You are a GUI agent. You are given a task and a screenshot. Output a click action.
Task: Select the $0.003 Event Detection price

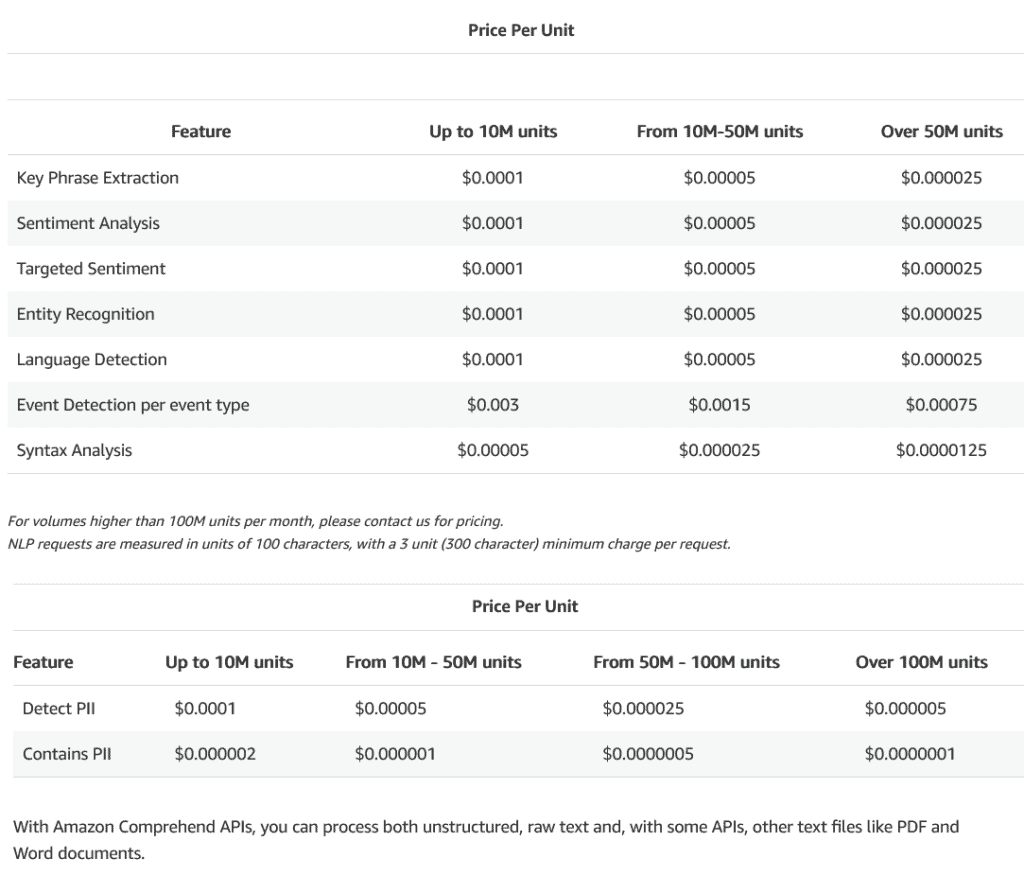[493, 405]
